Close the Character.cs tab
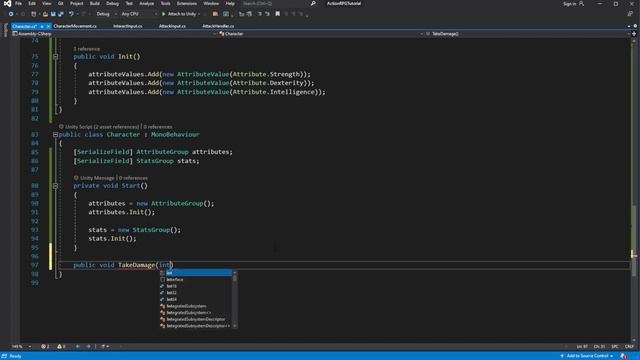Viewport: 640px width, 360px height. click(x=48, y=27)
